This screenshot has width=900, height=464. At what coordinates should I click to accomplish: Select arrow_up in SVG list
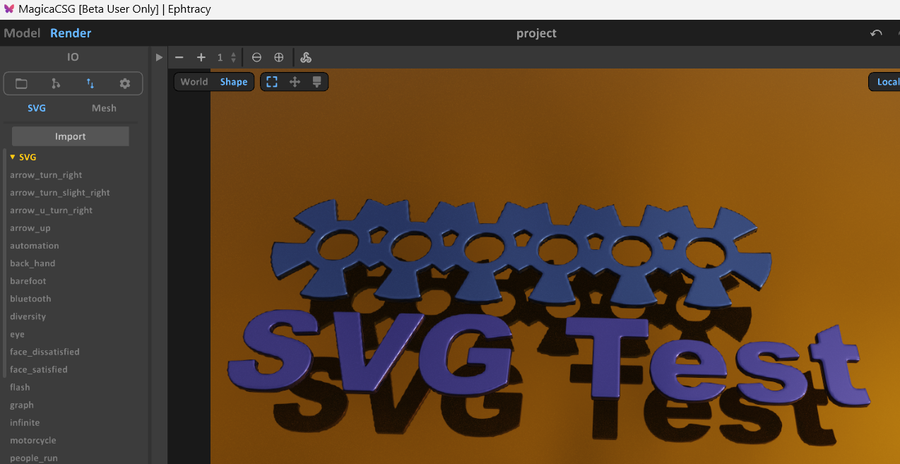pyautogui.click(x=30, y=228)
